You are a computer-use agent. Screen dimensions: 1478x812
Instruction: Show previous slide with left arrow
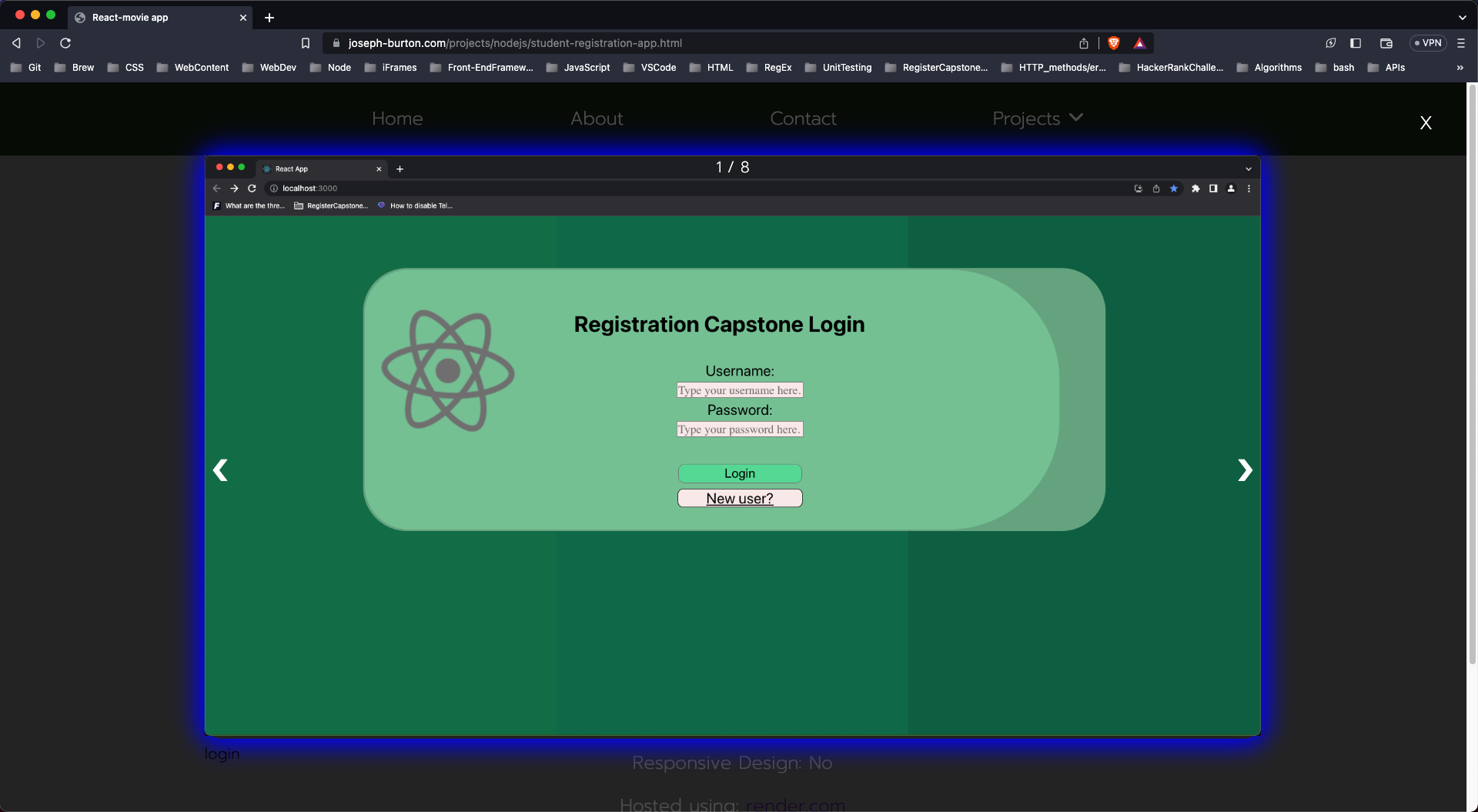[220, 469]
